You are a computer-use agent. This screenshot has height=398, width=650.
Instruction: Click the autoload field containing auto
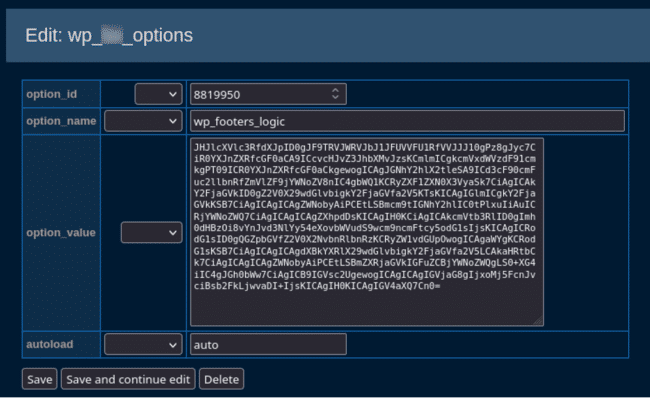[268, 345]
